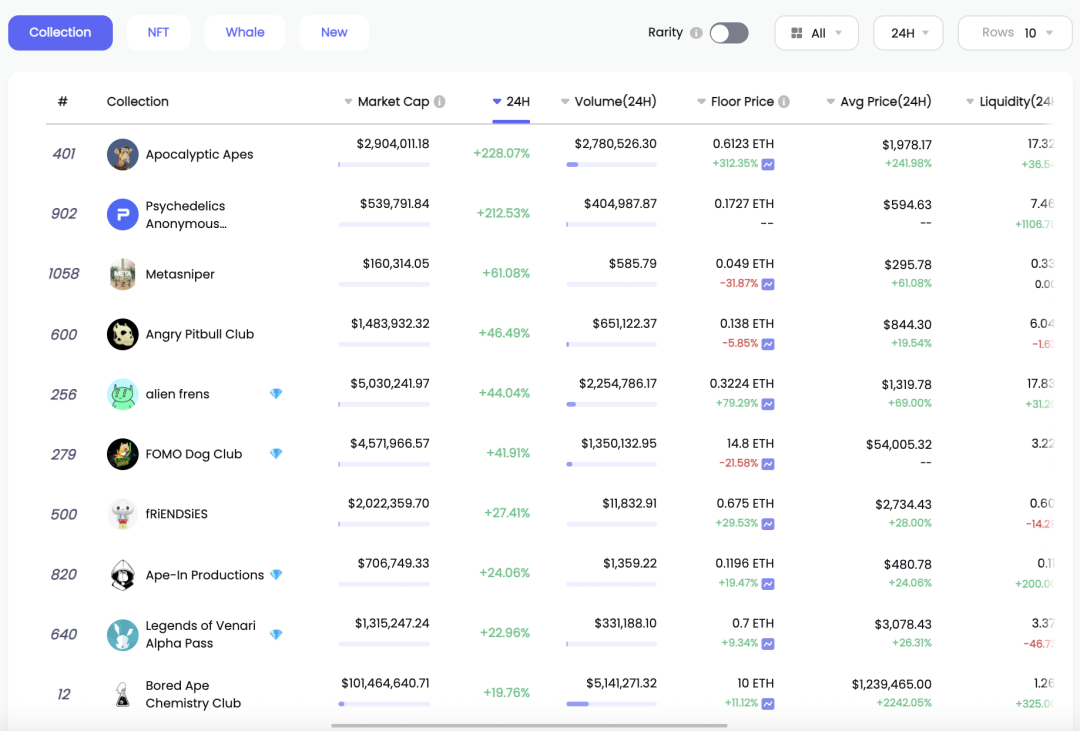
Task: Open floor price chart for Bored Ape Chemistry Club
Action: tap(768, 703)
